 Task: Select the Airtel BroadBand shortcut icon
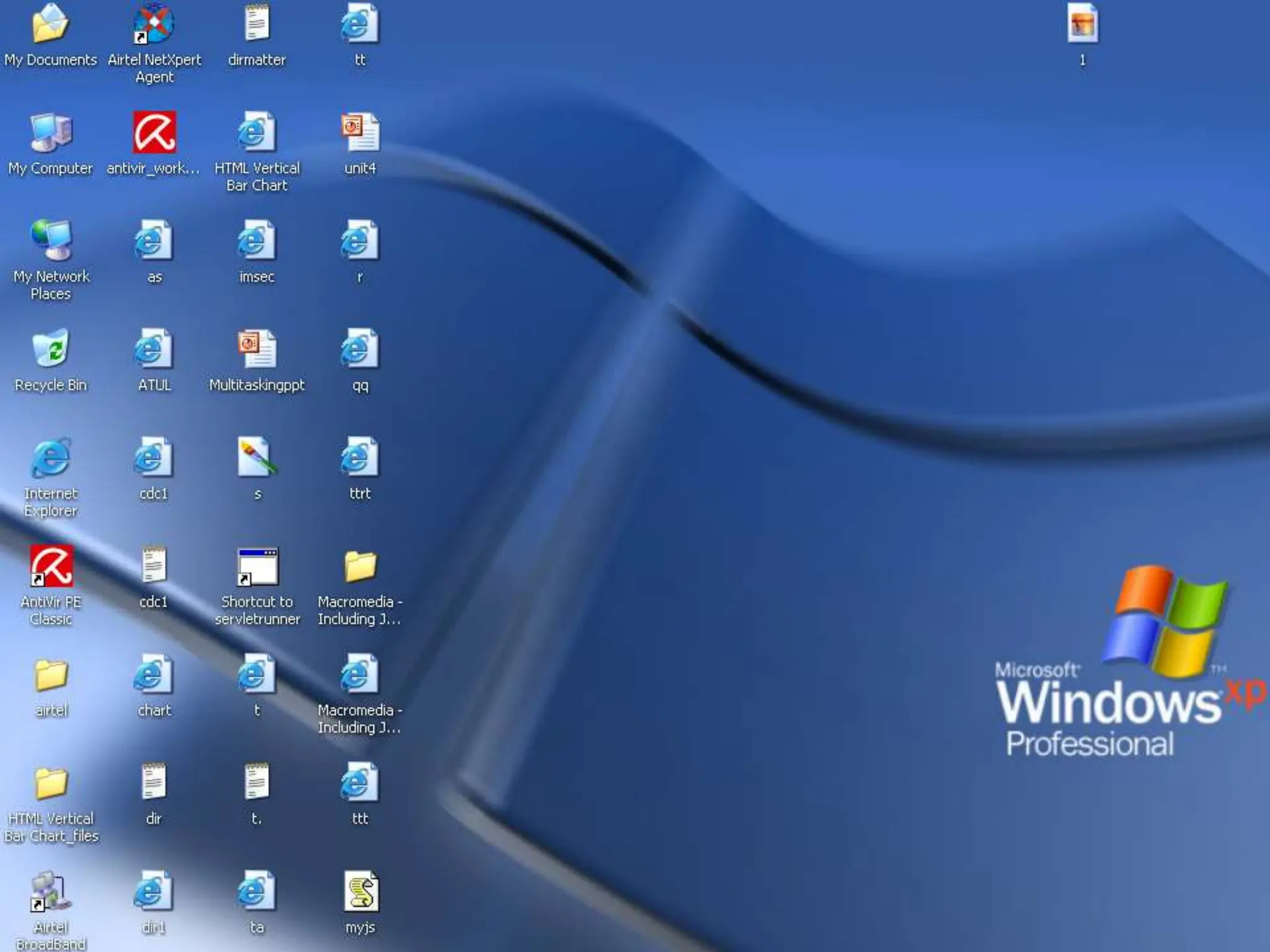(51, 892)
